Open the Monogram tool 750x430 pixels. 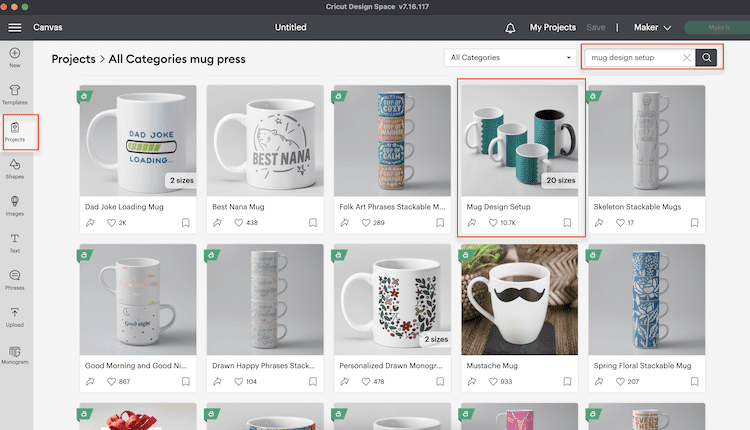click(15, 355)
